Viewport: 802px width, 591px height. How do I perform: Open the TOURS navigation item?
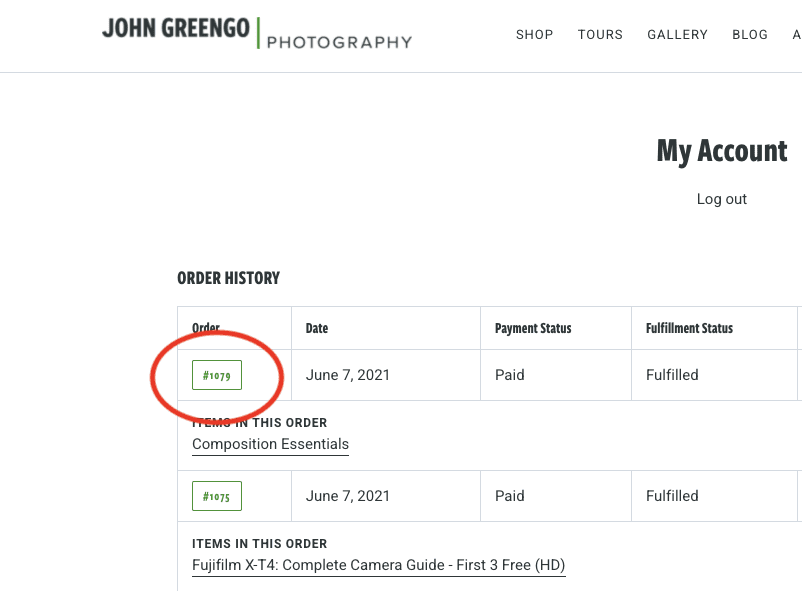tap(600, 35)
